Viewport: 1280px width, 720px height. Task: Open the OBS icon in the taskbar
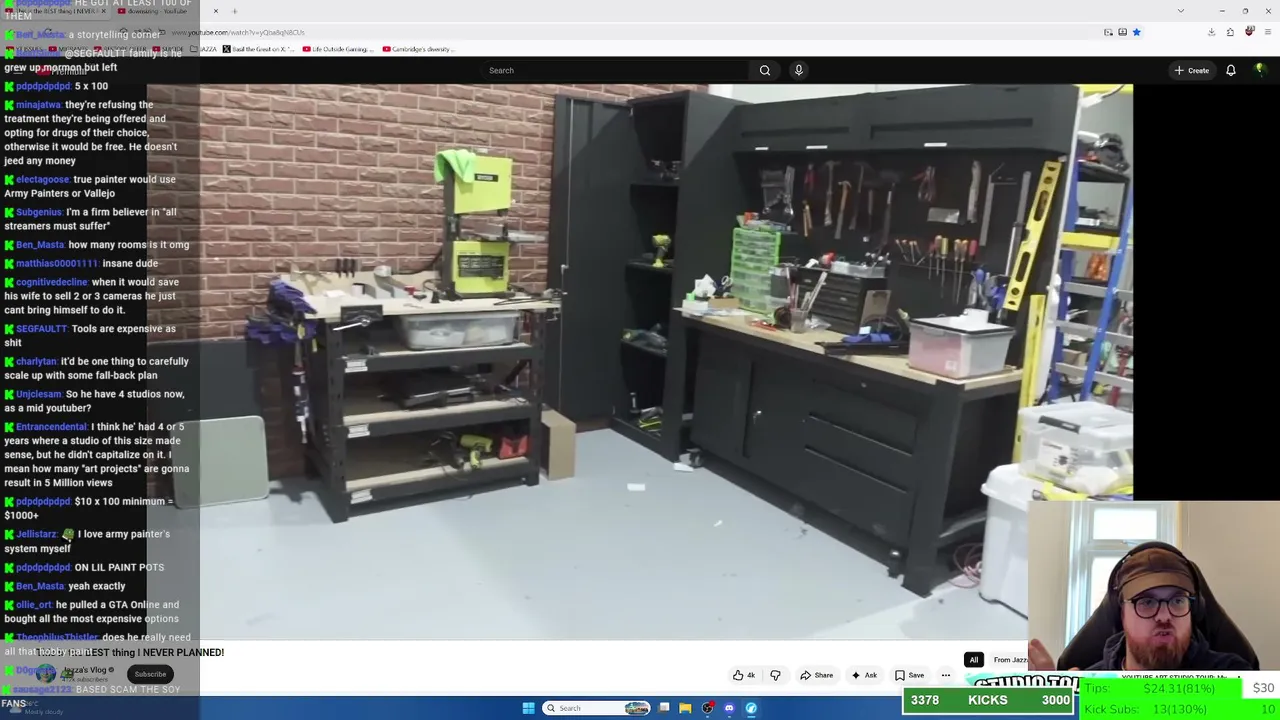(x=707, y=708)
